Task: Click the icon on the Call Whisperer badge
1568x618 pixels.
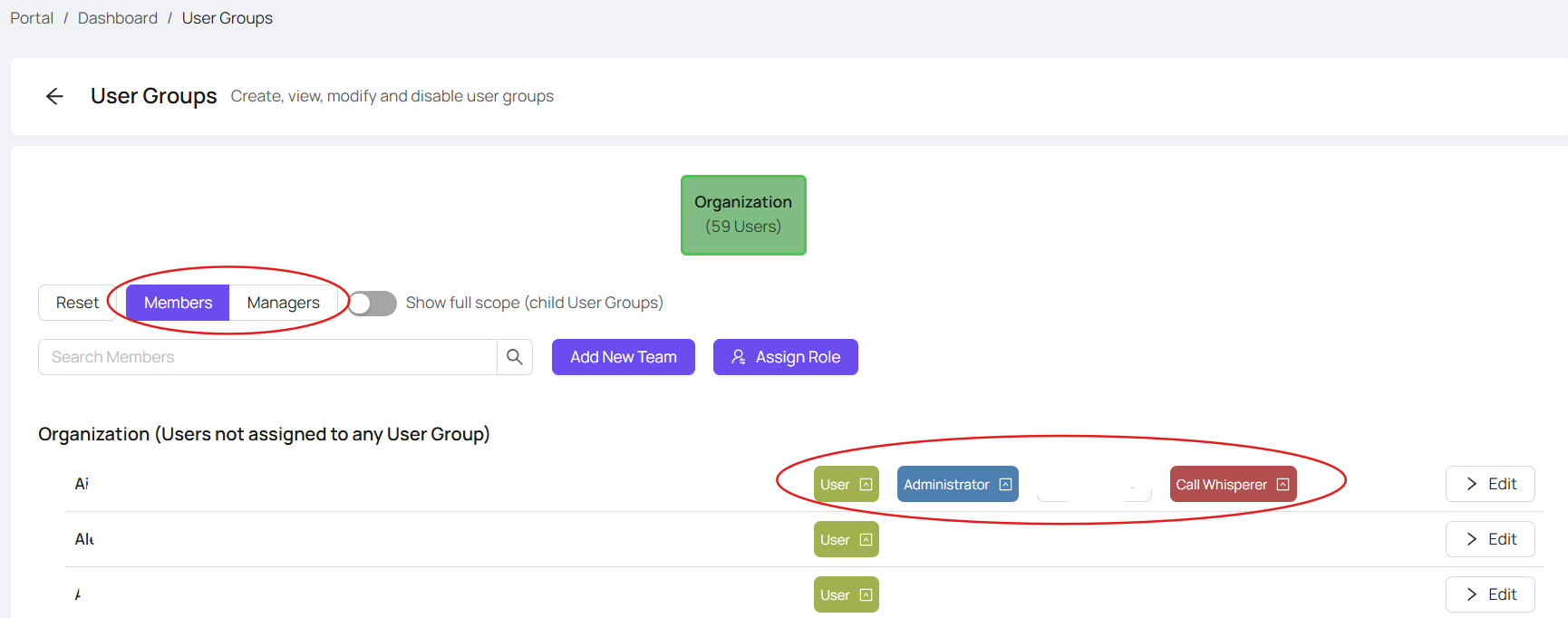Action: click(1282, 485)
